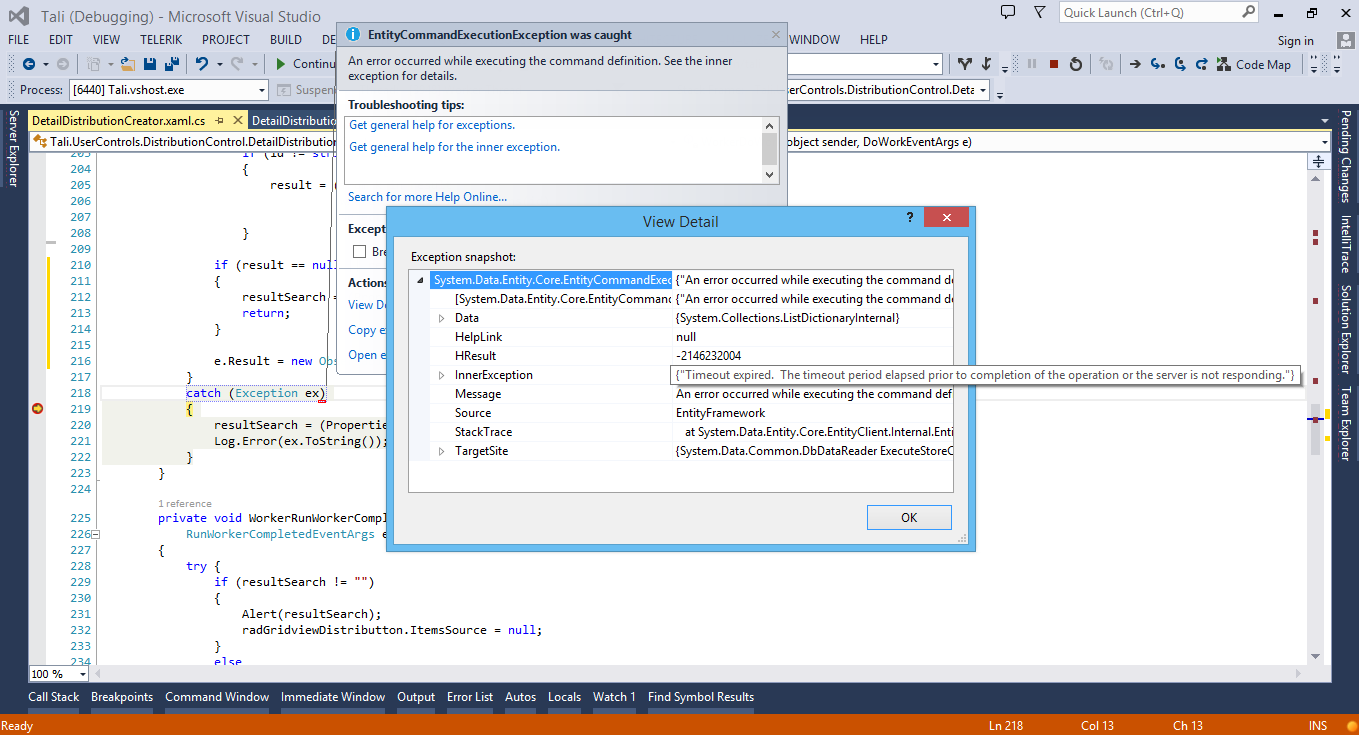Click the Undo arrow icon
This screenshot has height=735, width=1359.
coord(202,64)
